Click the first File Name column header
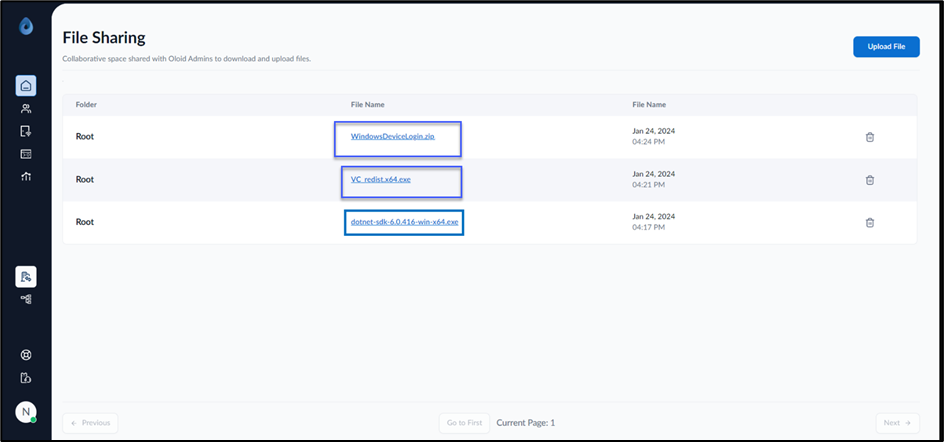The width and height of the screenshot is (944, 442). (367, 105)
